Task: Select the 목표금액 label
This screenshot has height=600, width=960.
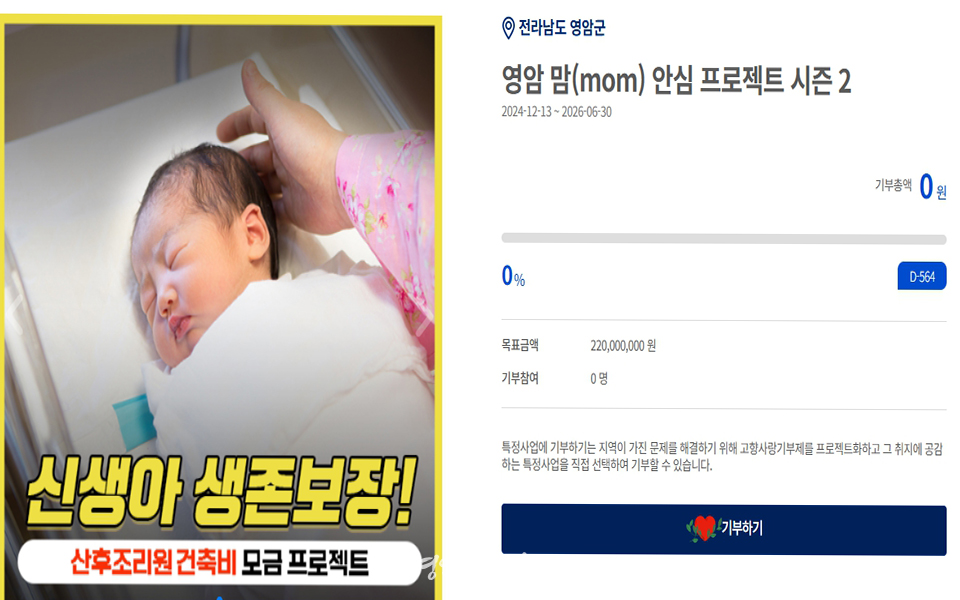Action: coord(520,345)
